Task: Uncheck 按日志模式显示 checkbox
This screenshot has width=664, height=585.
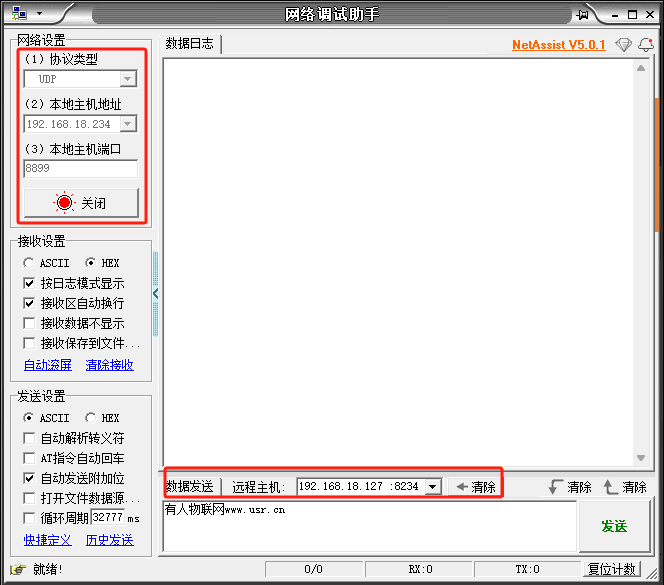Action: 29,283
